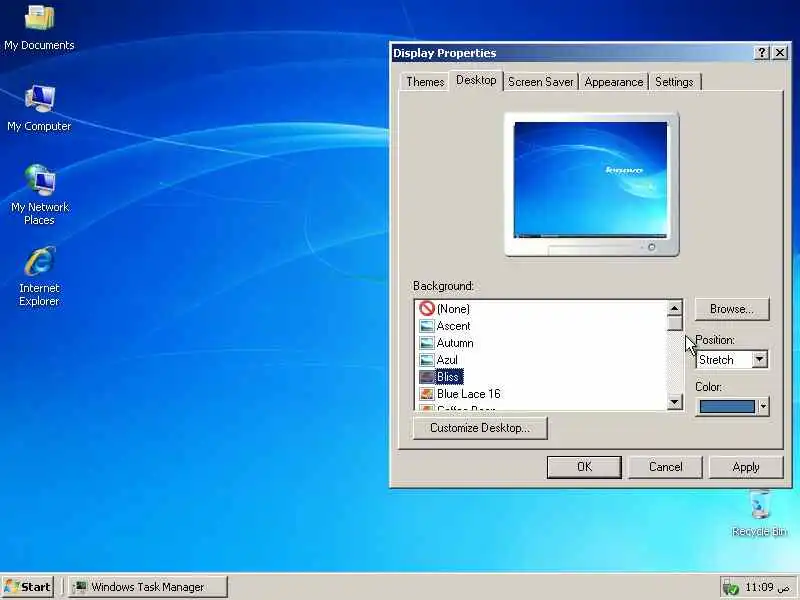800x600 pixels.
Task: Click the Autumn wallpaper icon
Action: click(427, 343)
